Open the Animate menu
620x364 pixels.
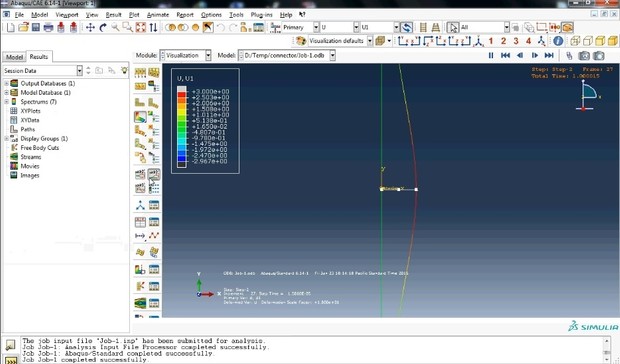tap(158, 15)
